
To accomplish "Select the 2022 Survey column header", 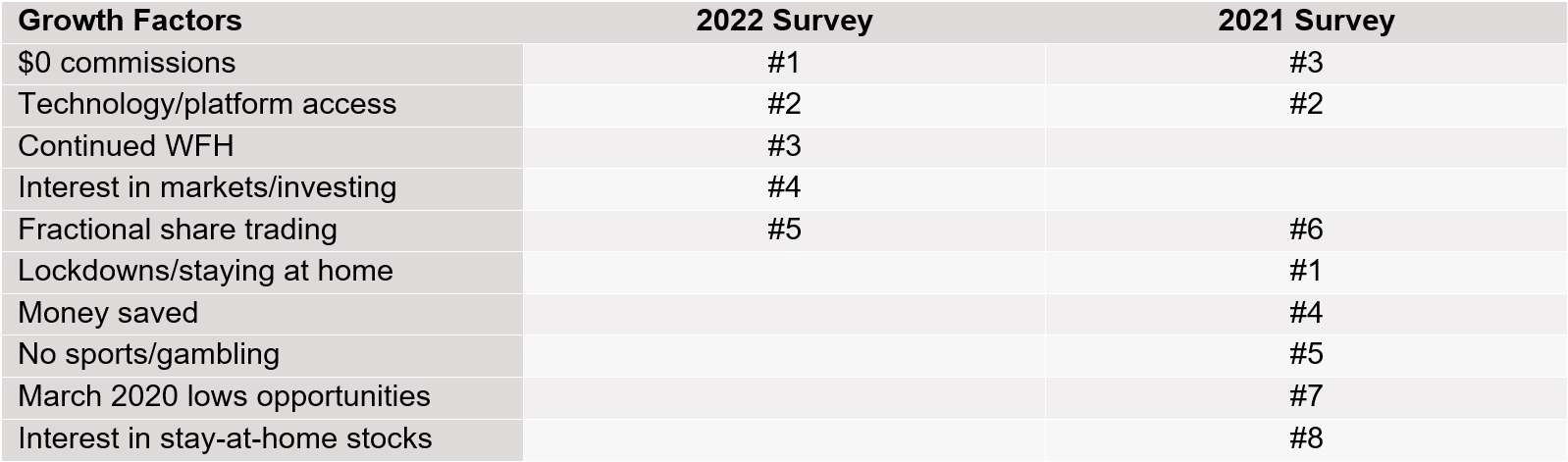I will click(784, 21).
